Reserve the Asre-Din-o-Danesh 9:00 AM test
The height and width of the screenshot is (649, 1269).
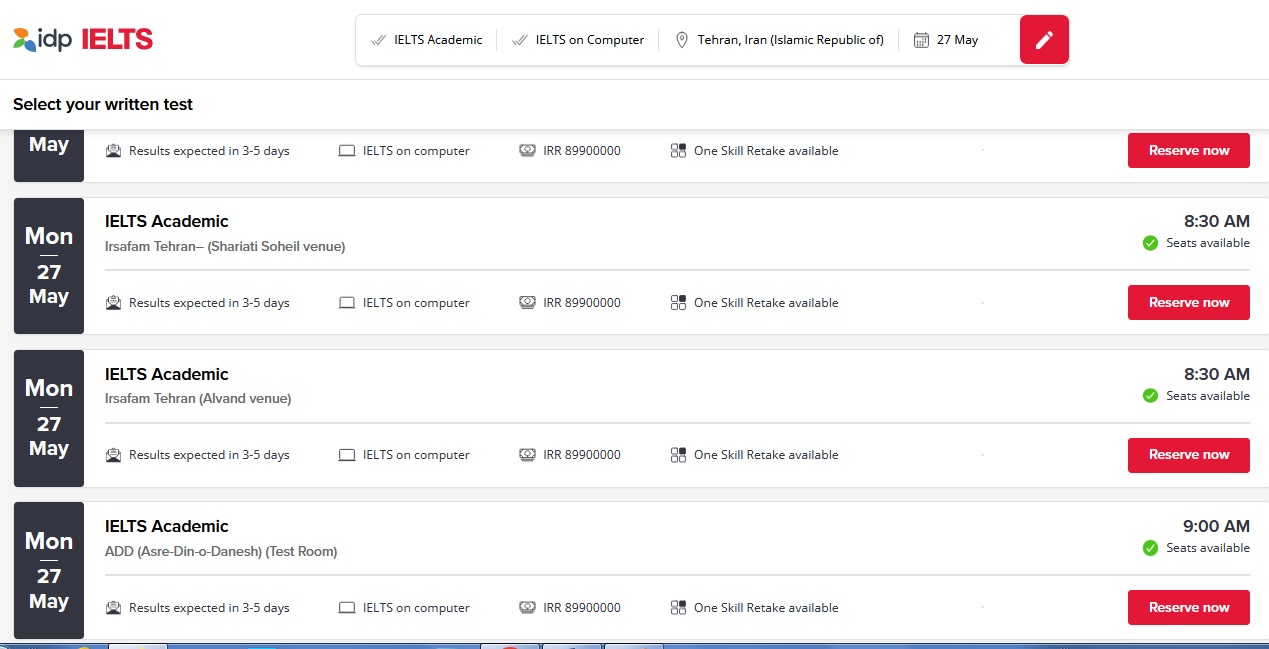1189,607
